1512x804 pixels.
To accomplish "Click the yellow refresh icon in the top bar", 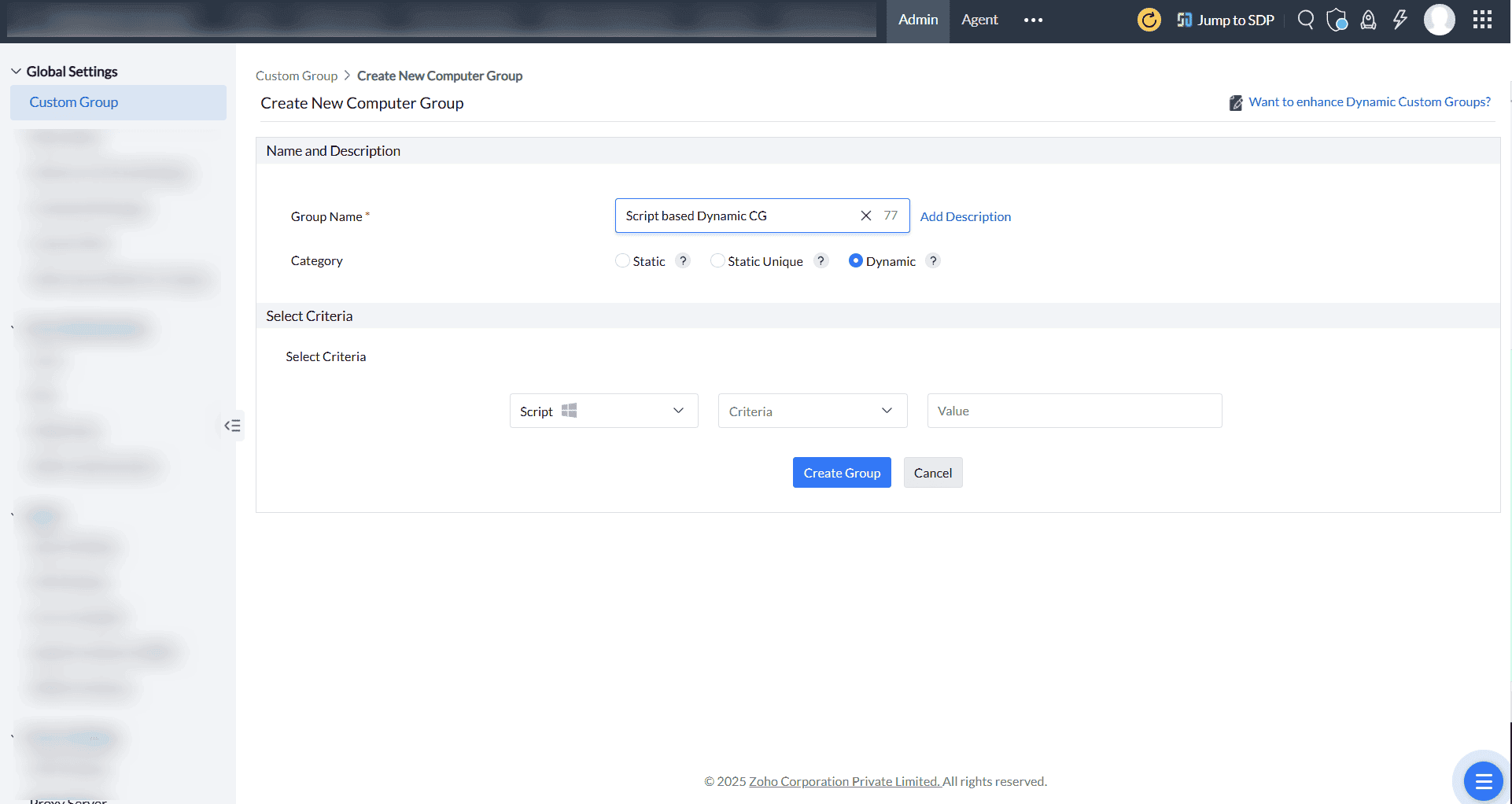I will click(x=1149, y=20).
